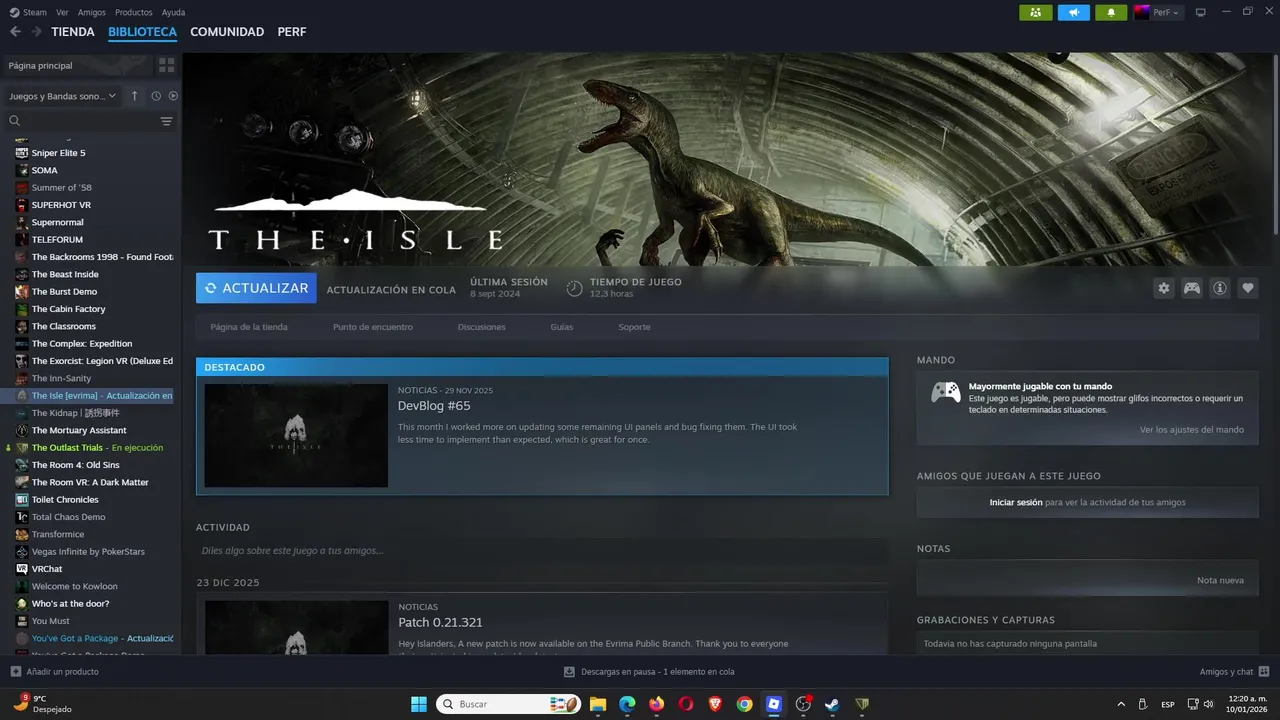Open Página de la tienda link
This screenshot has height=720, width=1280.
[x=249, y=327]
